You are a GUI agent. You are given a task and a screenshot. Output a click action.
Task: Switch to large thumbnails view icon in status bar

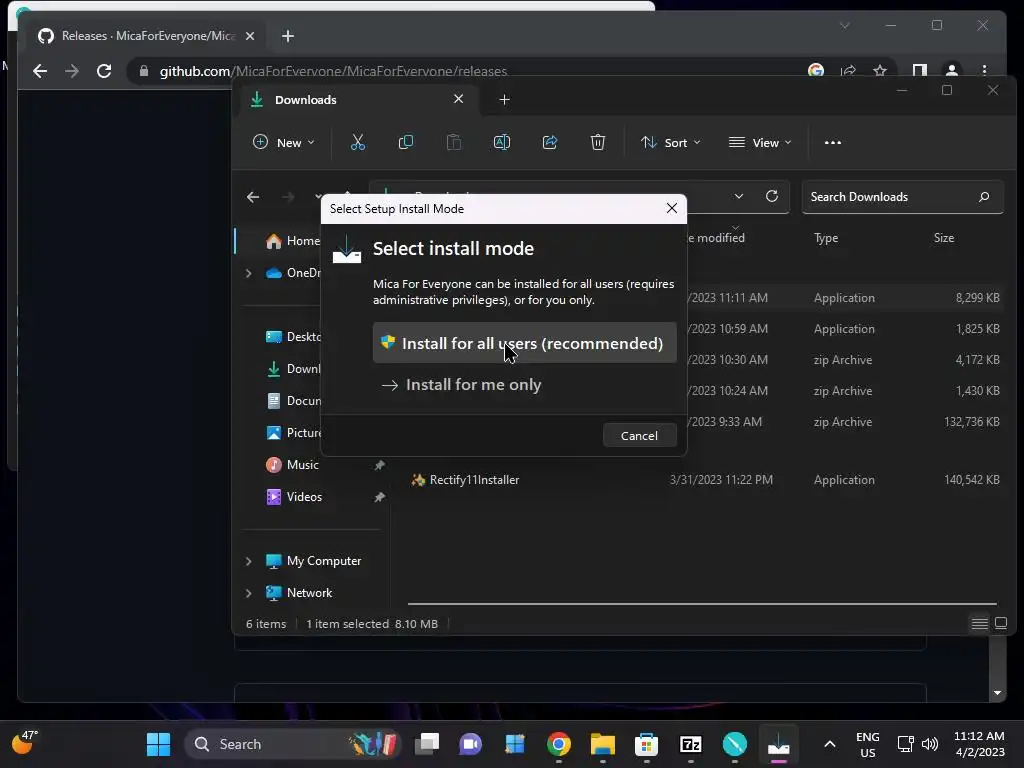point(1000,624)
